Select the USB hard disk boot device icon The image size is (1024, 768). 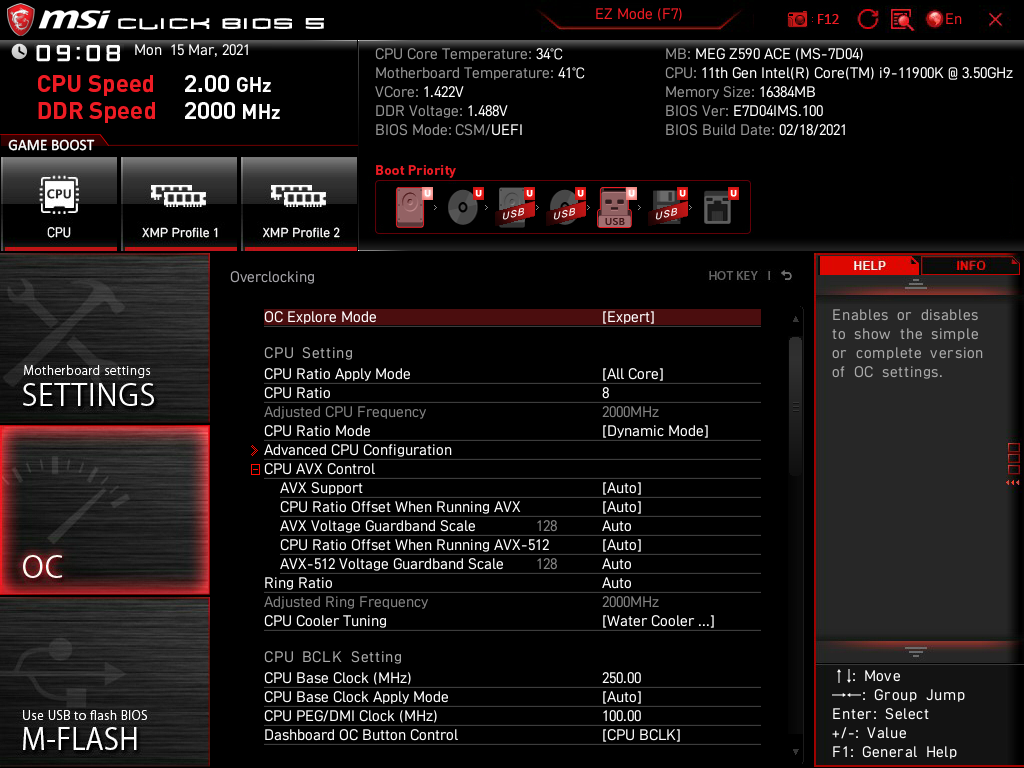click(515, 207)
